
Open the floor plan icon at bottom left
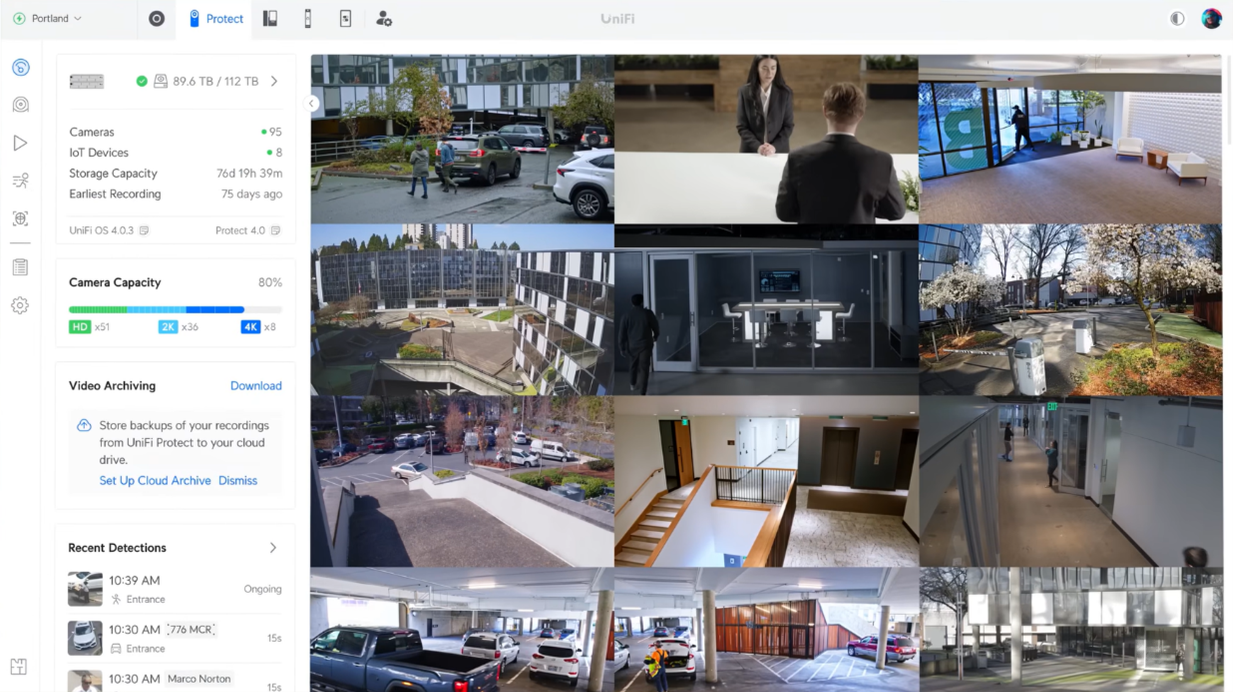coord(19,667)
